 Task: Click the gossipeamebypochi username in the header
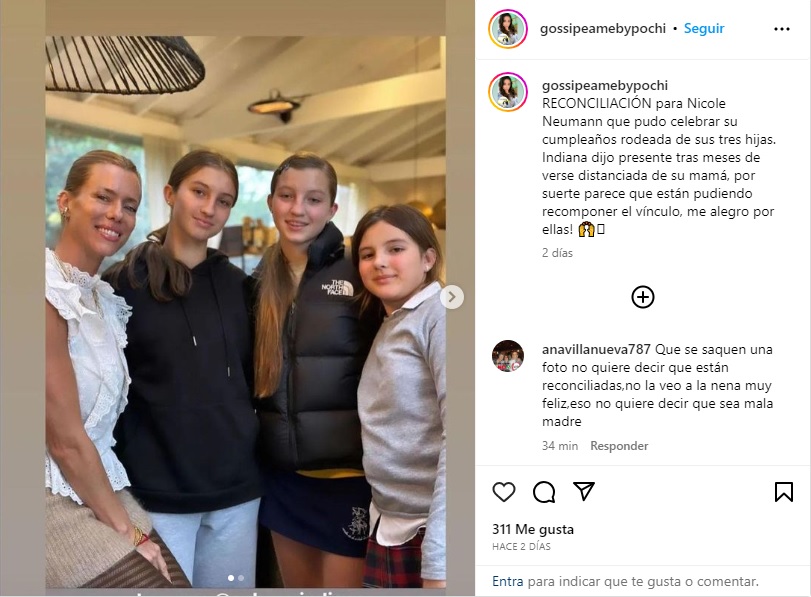click(x=603, y=28)
